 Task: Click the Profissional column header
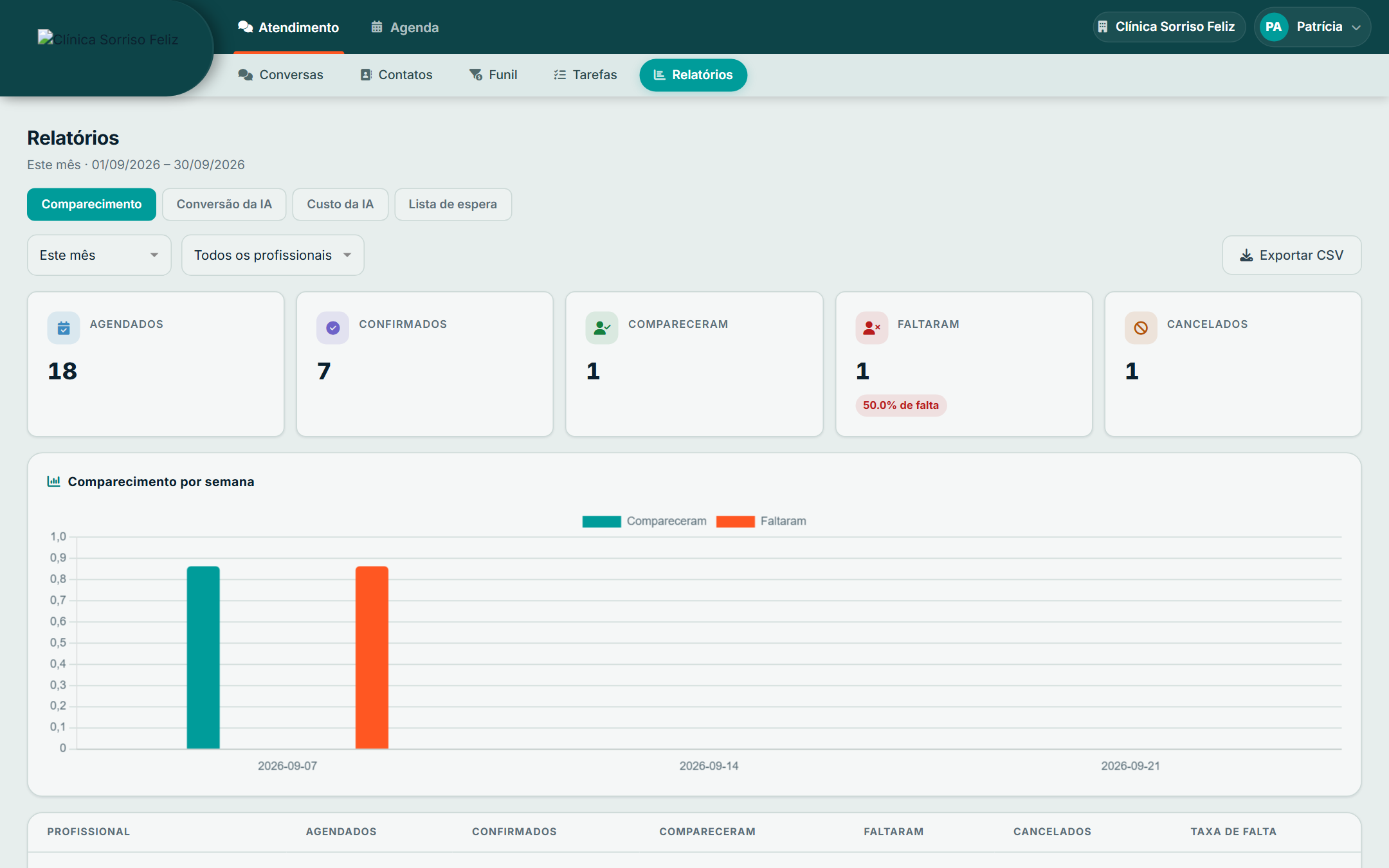[x=89, y=831]
